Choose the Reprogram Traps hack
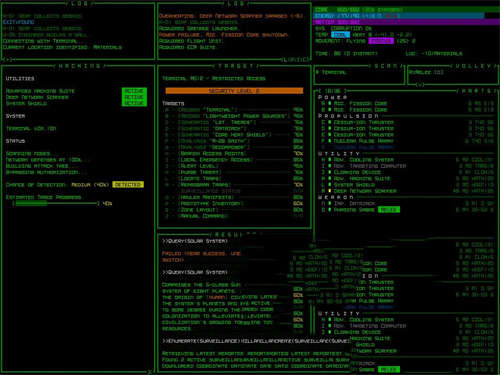This screenshot has height=375, width=500. click(234, 185)
